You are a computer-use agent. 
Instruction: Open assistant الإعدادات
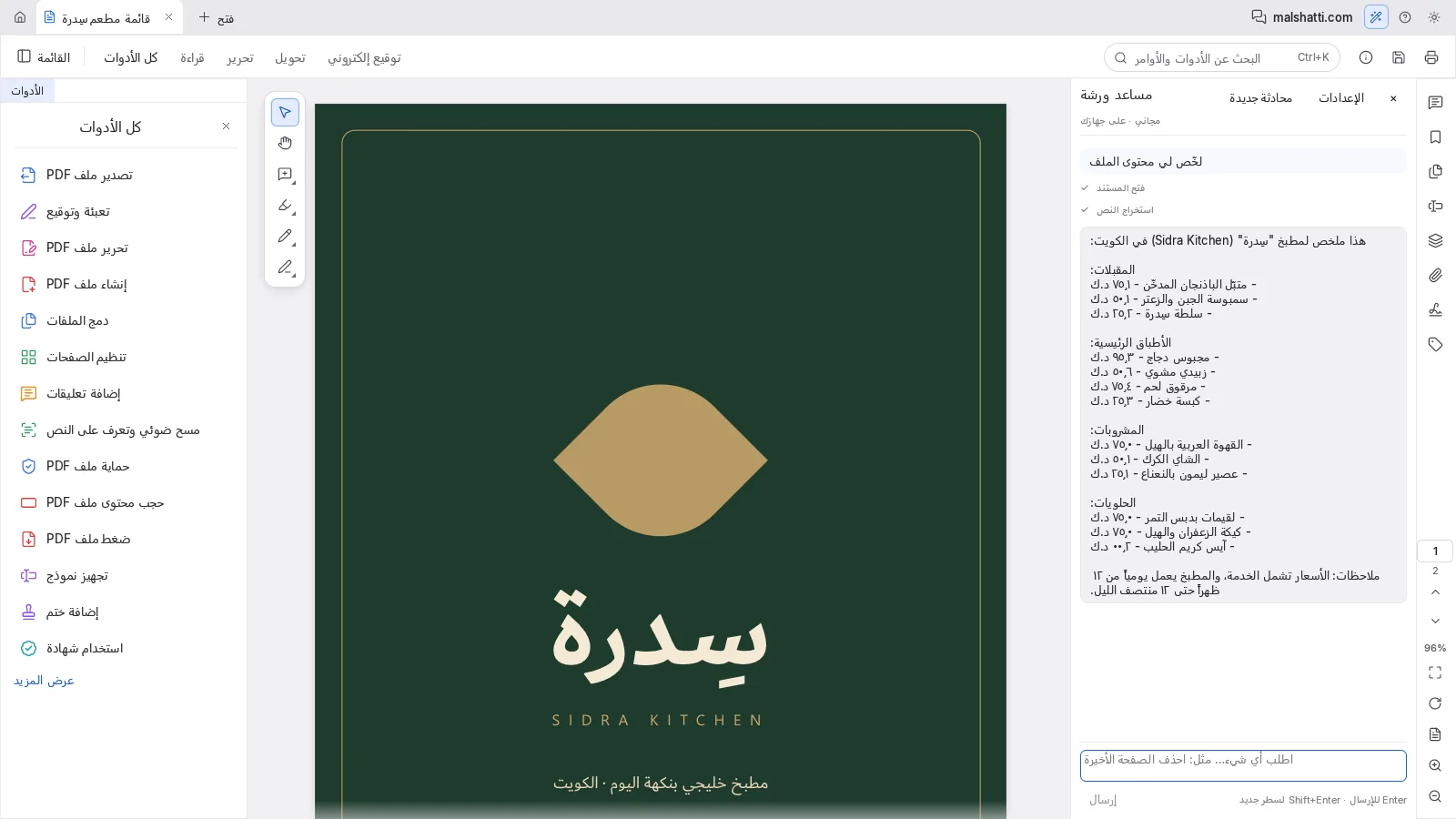(x=1341, y=97)
